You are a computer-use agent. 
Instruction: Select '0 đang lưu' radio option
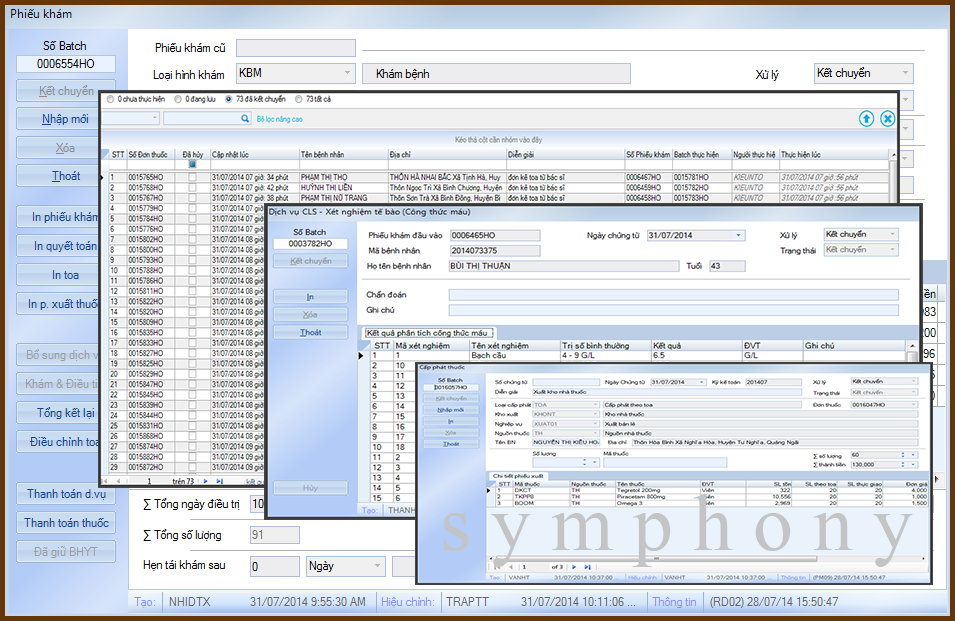pos(178,99)
